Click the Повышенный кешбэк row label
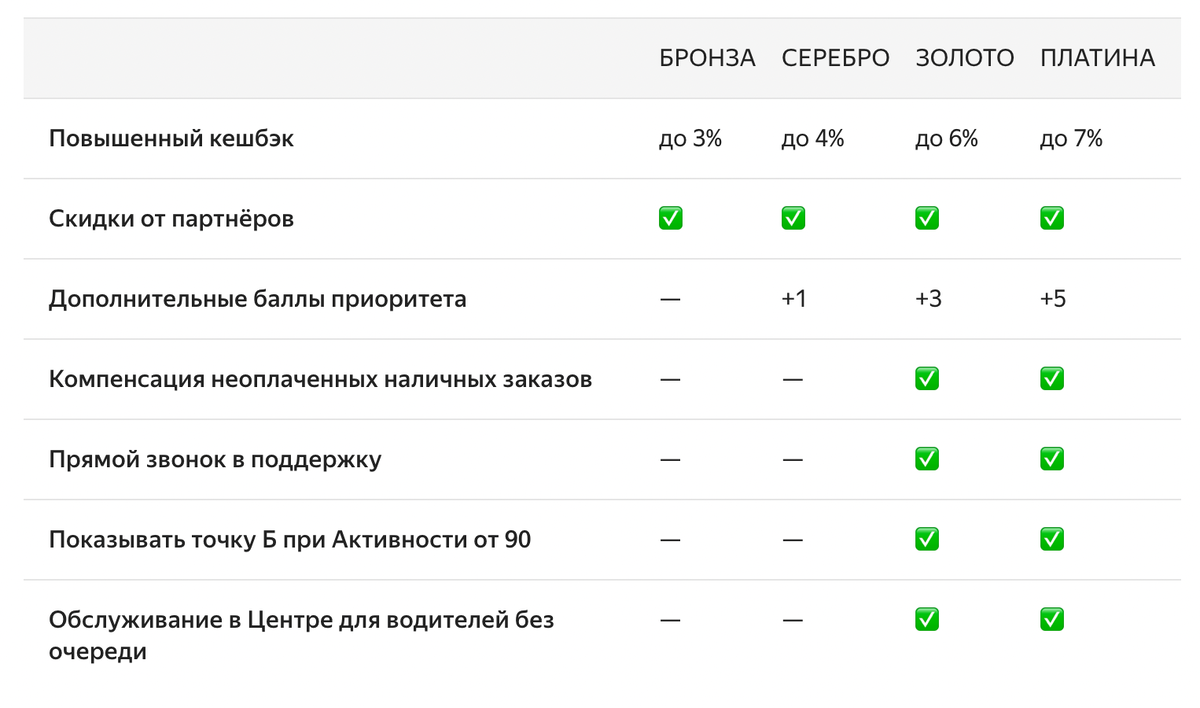This screenshot has width=1200, height=708. pyautogui.click(x=171, y=138)
